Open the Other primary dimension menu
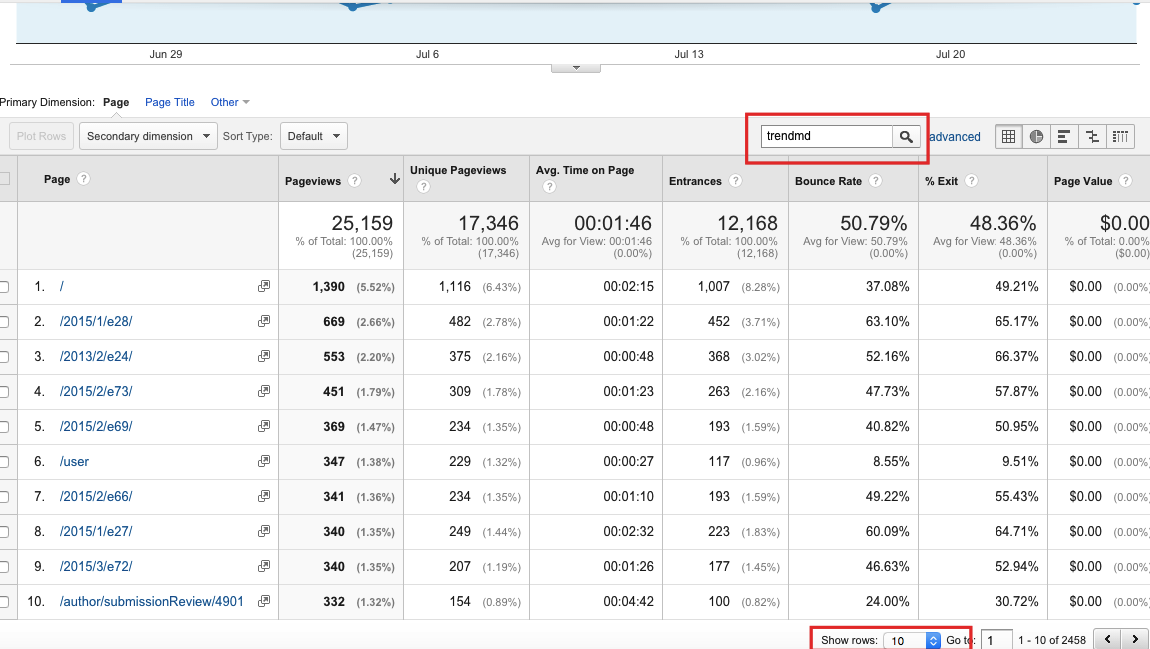 (x=229, y=102)
